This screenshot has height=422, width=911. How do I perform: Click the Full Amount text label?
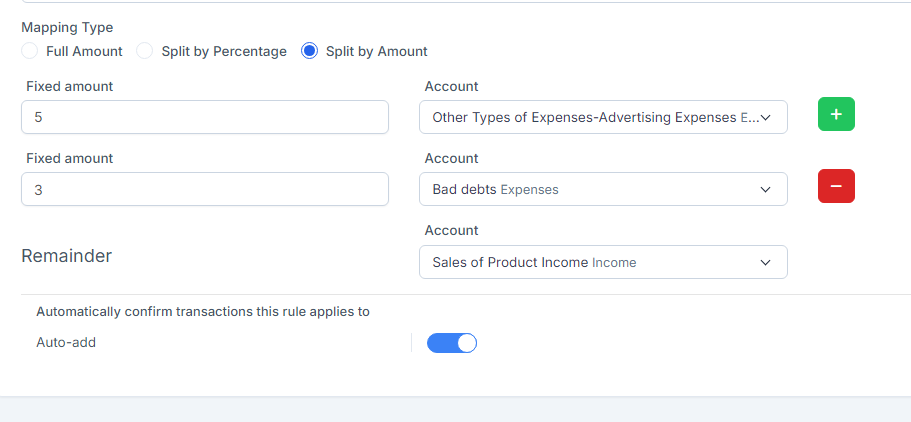click(x=84, y=51)
